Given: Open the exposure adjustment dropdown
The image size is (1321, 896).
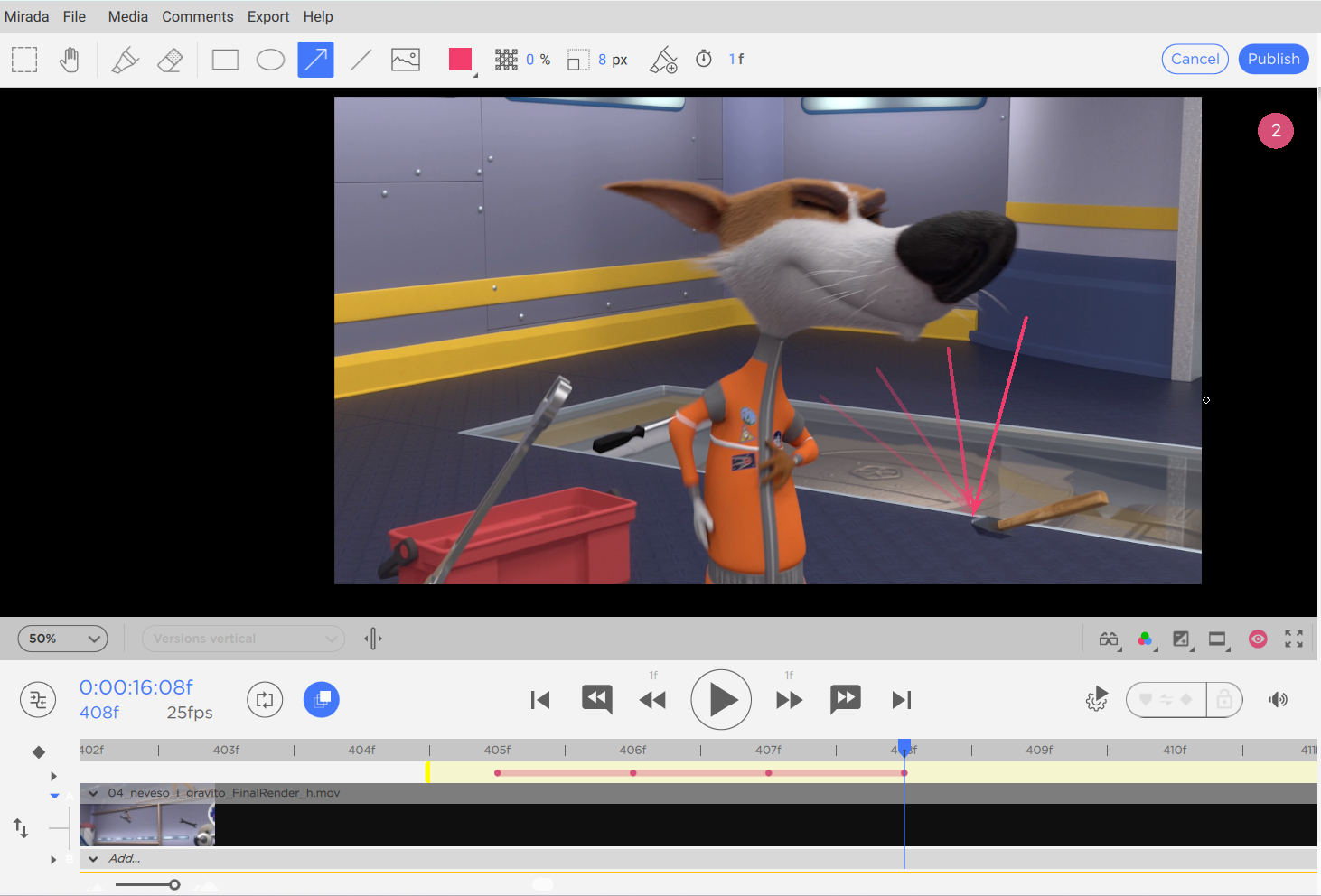Looking at the screenshot, I should [1181, 639].
